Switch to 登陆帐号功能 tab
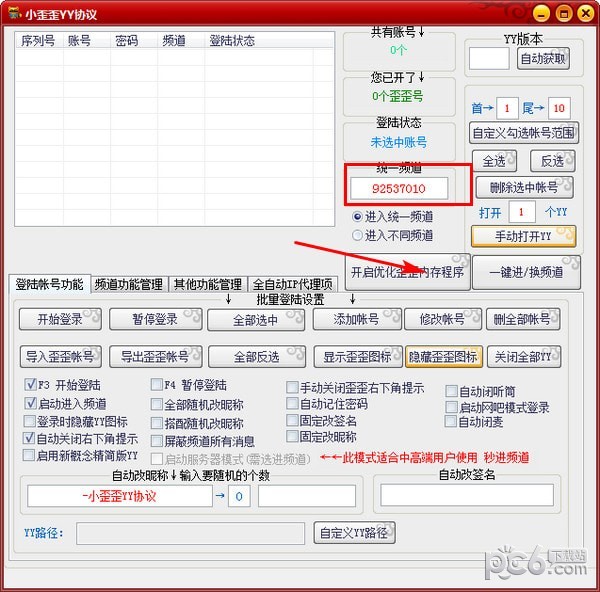The height and width of the screenshot is (592, 600). click(49, 284)
